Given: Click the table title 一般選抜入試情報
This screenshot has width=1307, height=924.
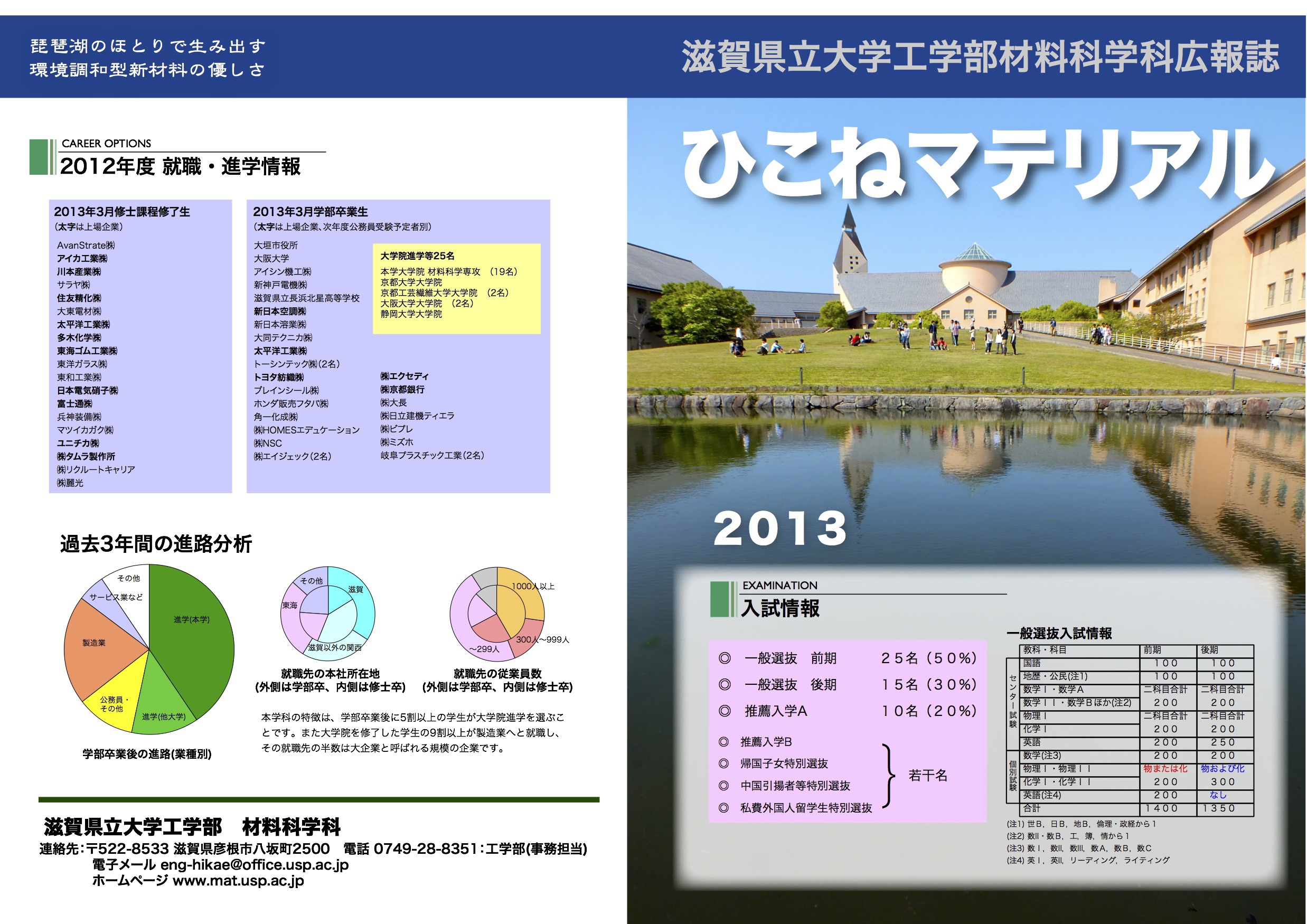Looking at the screenshot, I should pos(1059,634).
